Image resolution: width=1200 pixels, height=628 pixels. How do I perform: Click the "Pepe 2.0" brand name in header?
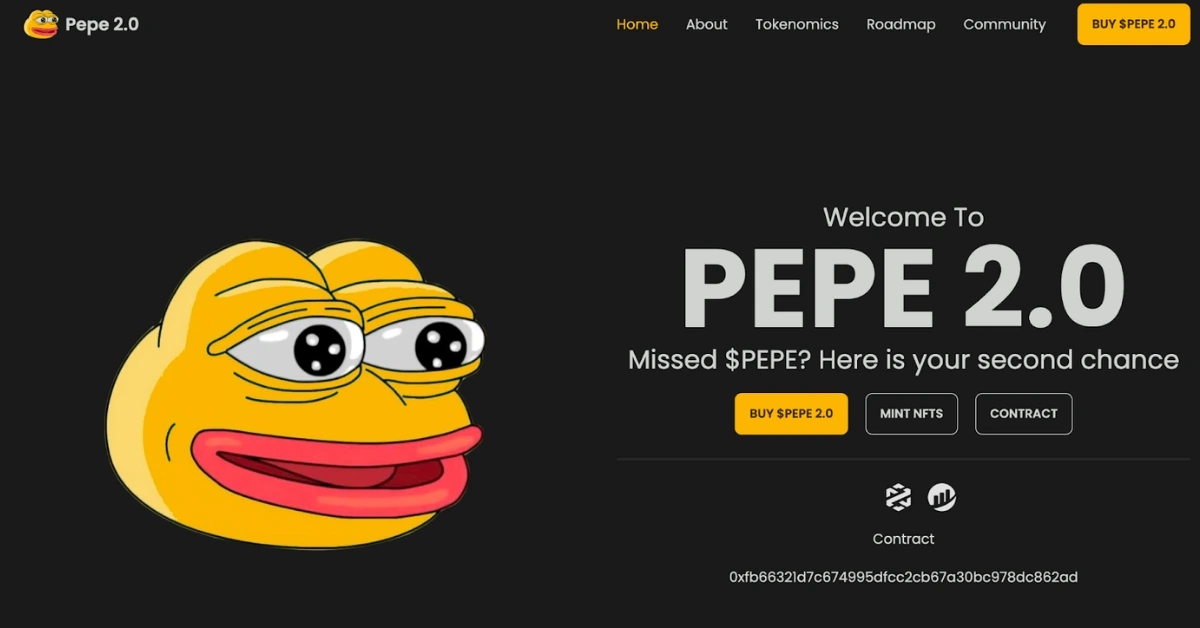[x=102, y=24]
